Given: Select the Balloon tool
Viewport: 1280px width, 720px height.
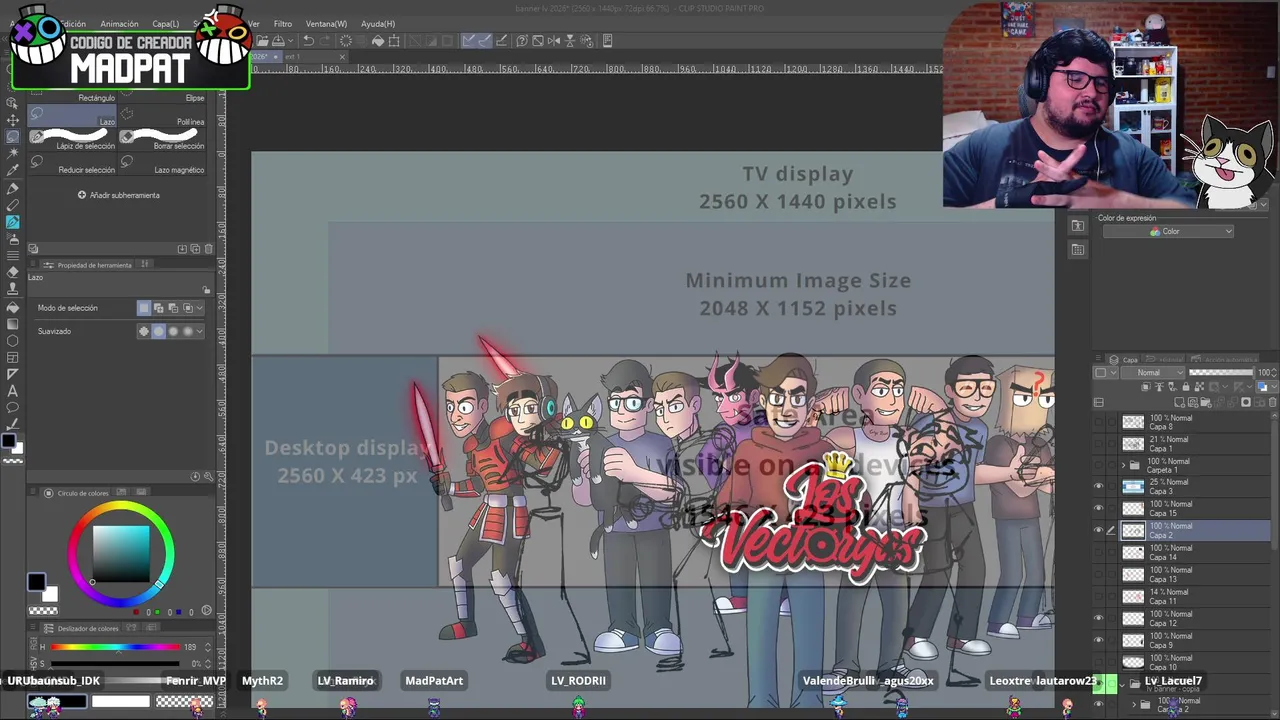Looking at the screenshot, I should 13,408.
